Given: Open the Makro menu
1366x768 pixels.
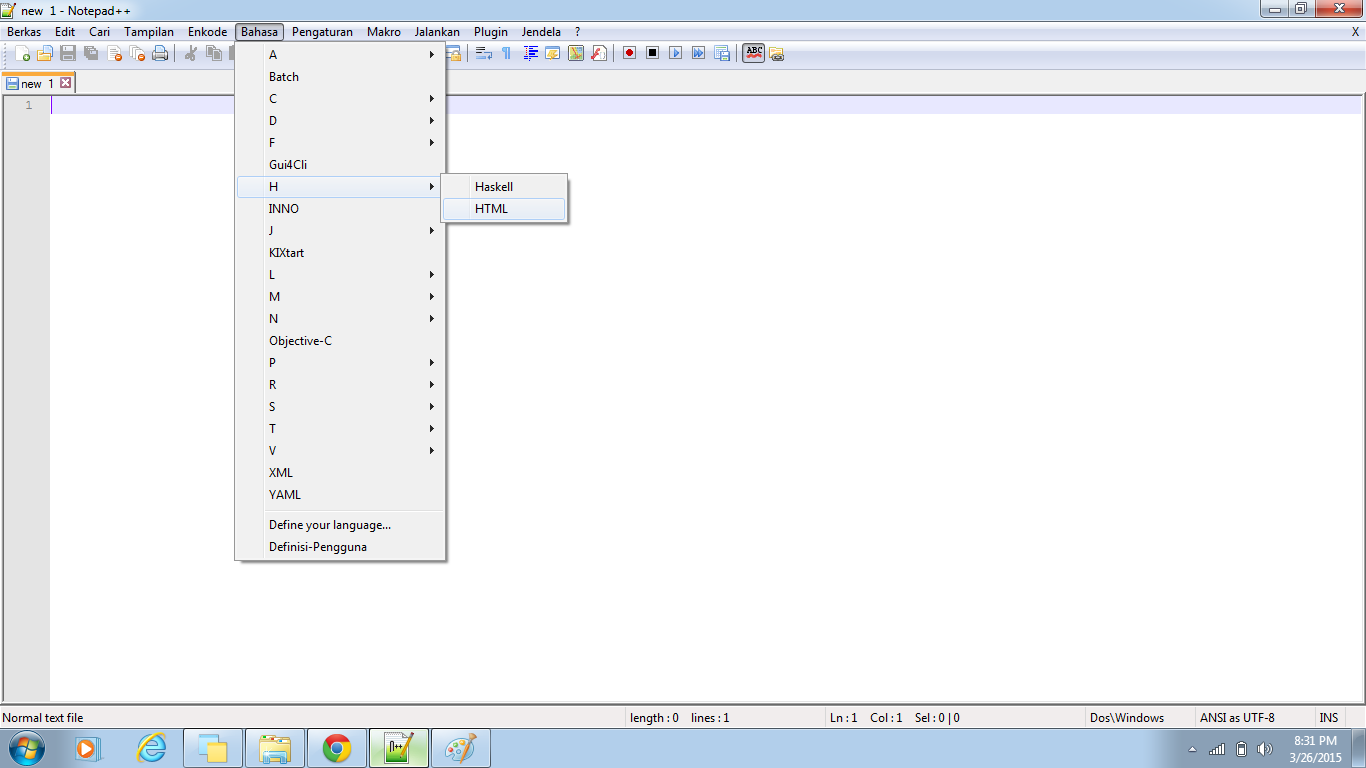Looking at the screenshot, I should click(x=384, y=32).
